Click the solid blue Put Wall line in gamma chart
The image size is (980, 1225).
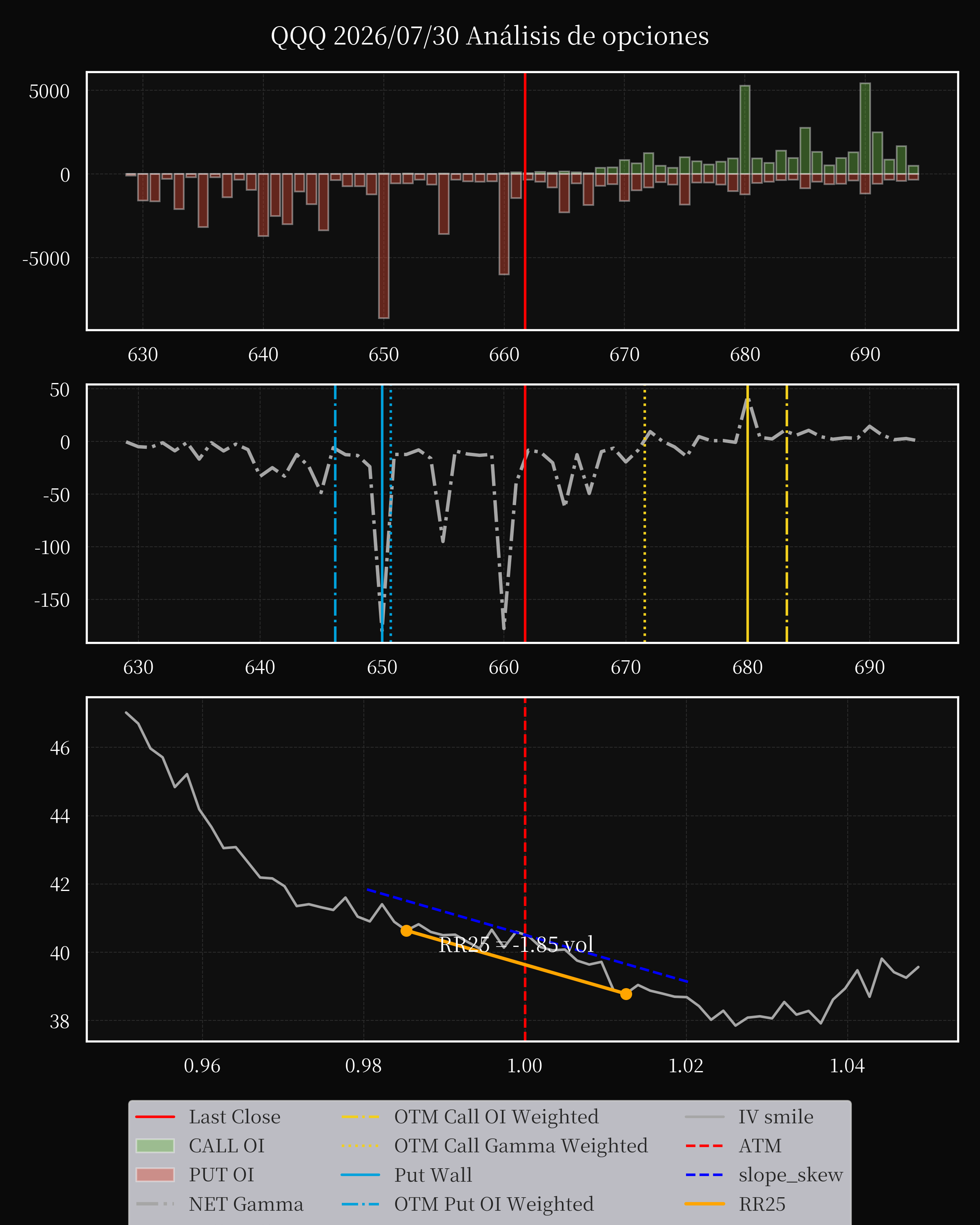(382, 513)
